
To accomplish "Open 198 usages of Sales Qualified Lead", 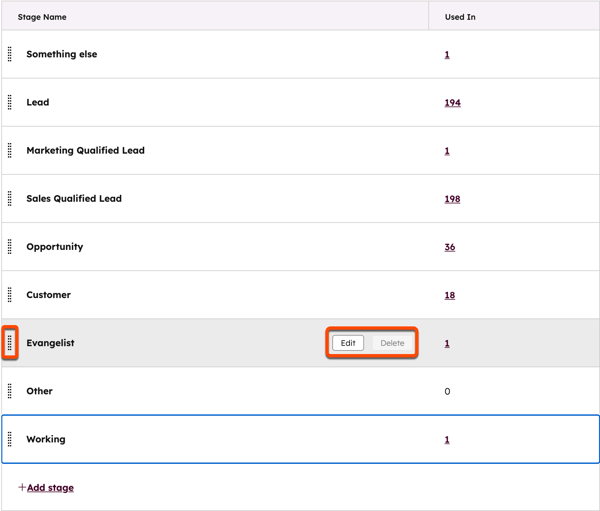I will [x=452, y=199].
